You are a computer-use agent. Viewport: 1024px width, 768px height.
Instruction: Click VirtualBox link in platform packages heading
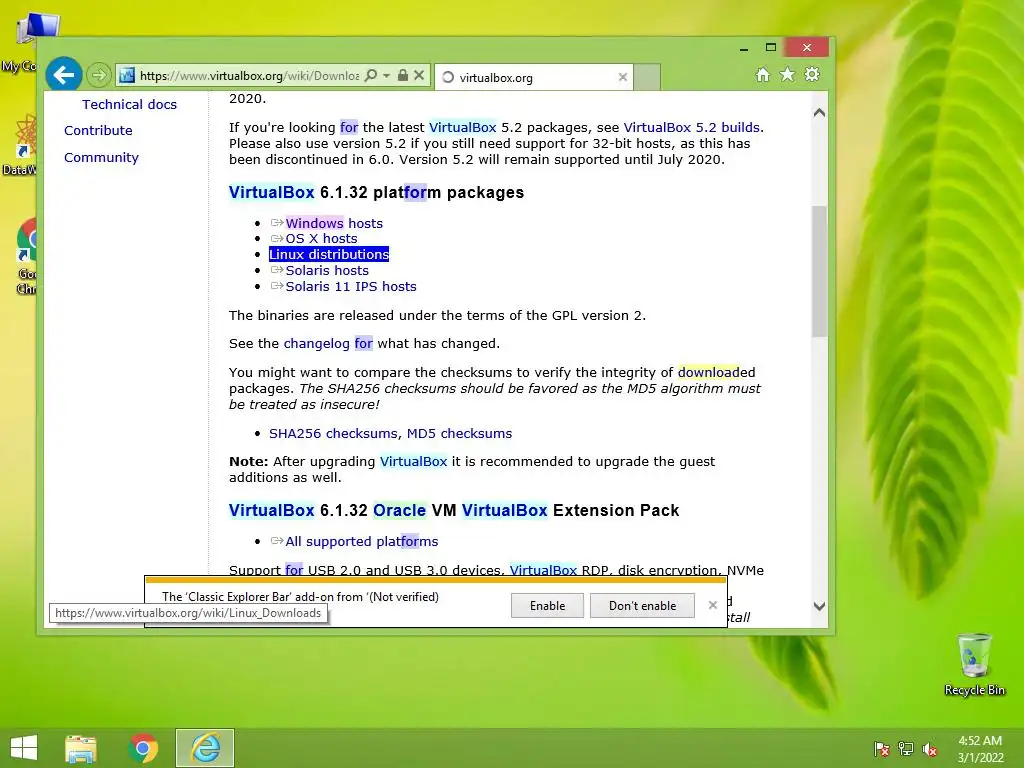272,193
